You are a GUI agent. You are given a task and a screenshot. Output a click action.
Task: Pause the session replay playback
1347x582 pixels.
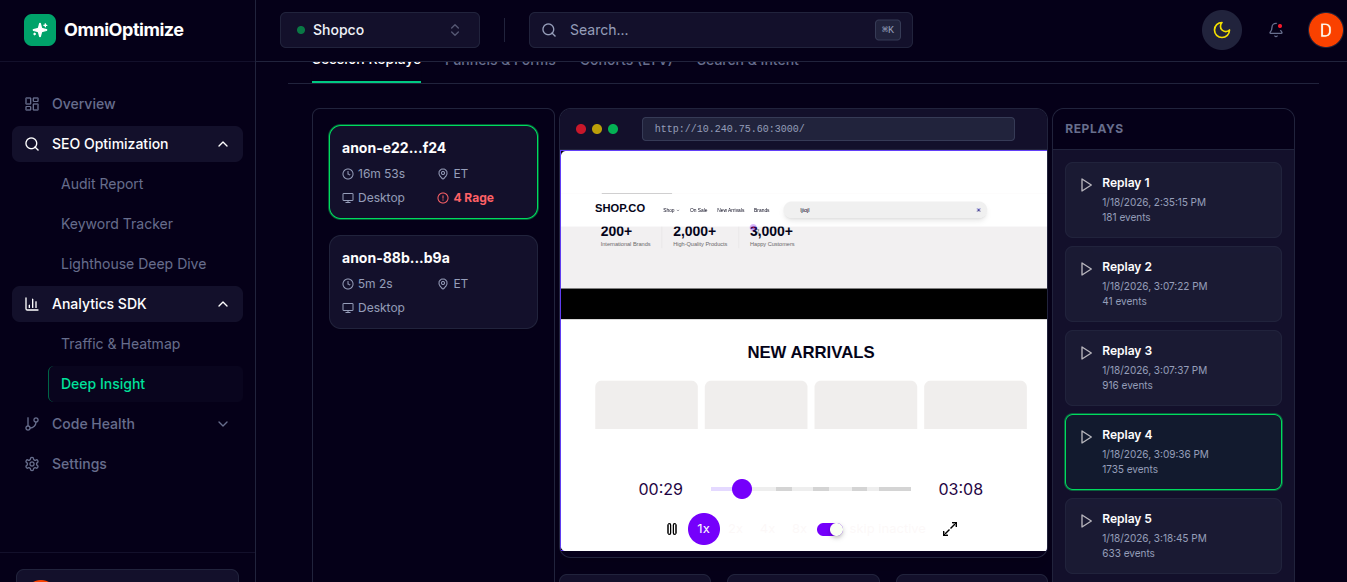672,529
